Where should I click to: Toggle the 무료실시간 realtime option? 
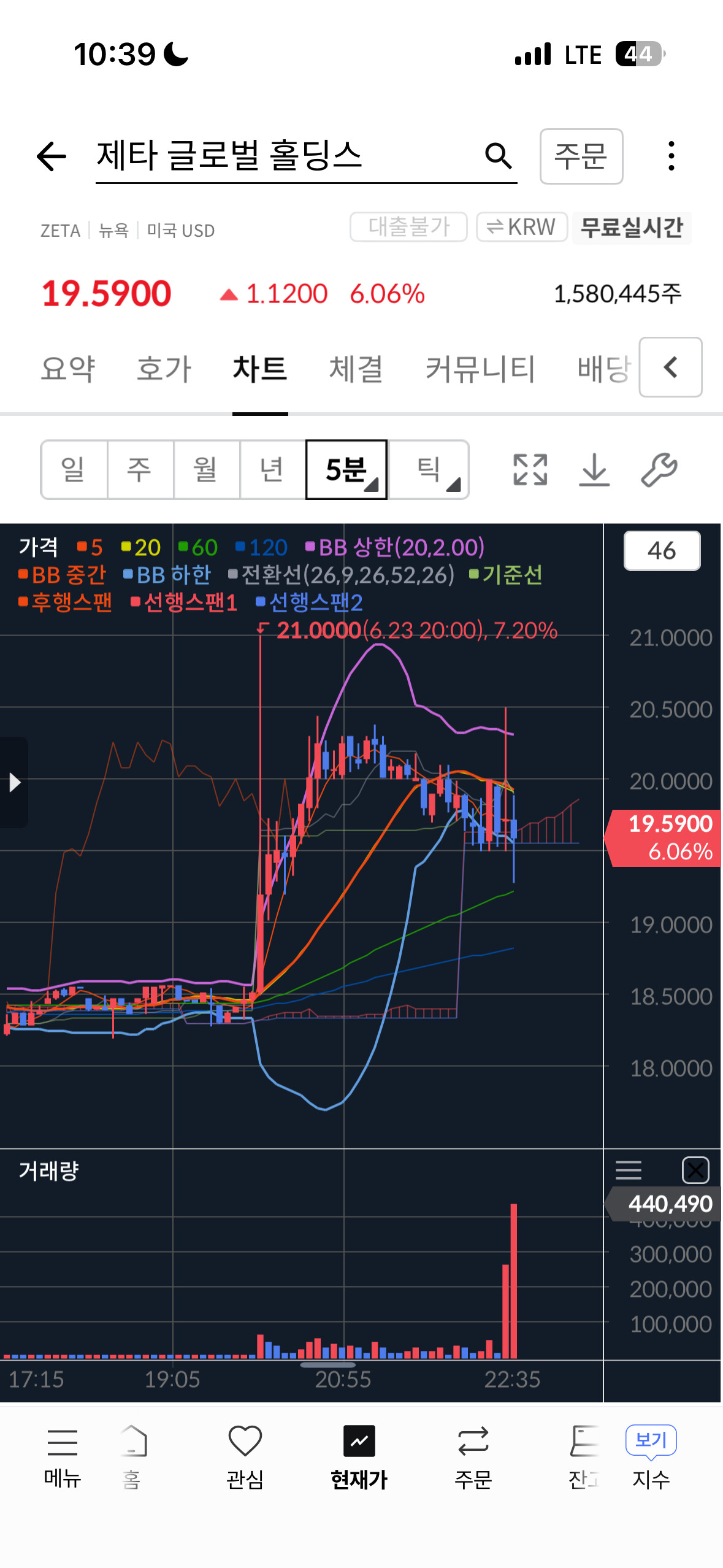click(632, 228)
